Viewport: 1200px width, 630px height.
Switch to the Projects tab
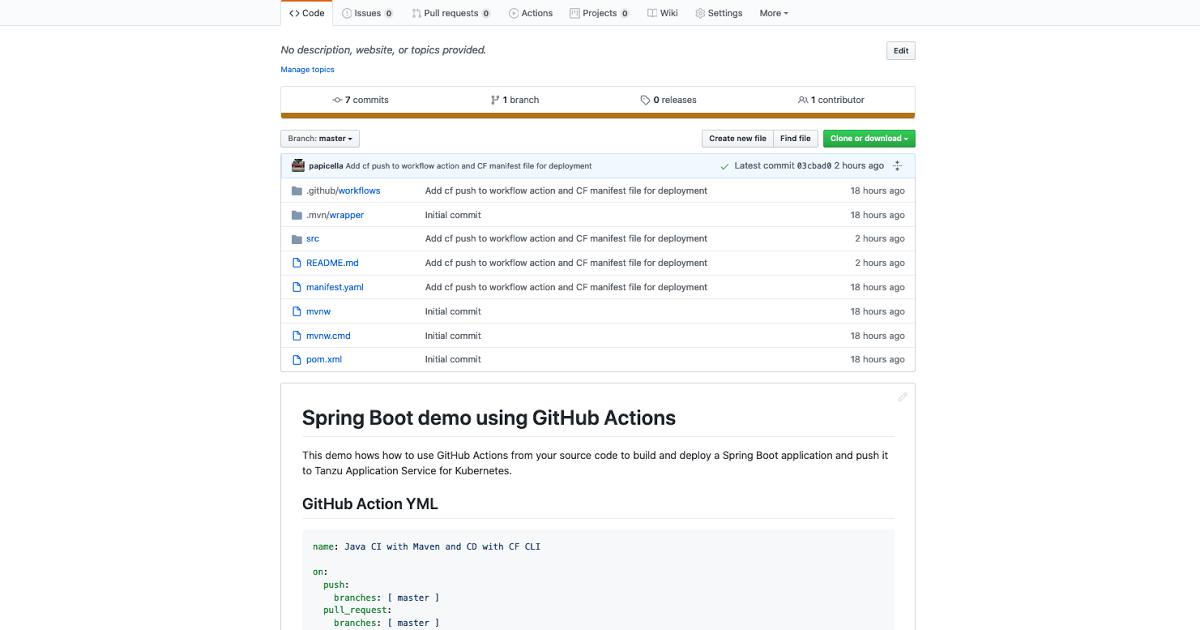pos(599,13)
